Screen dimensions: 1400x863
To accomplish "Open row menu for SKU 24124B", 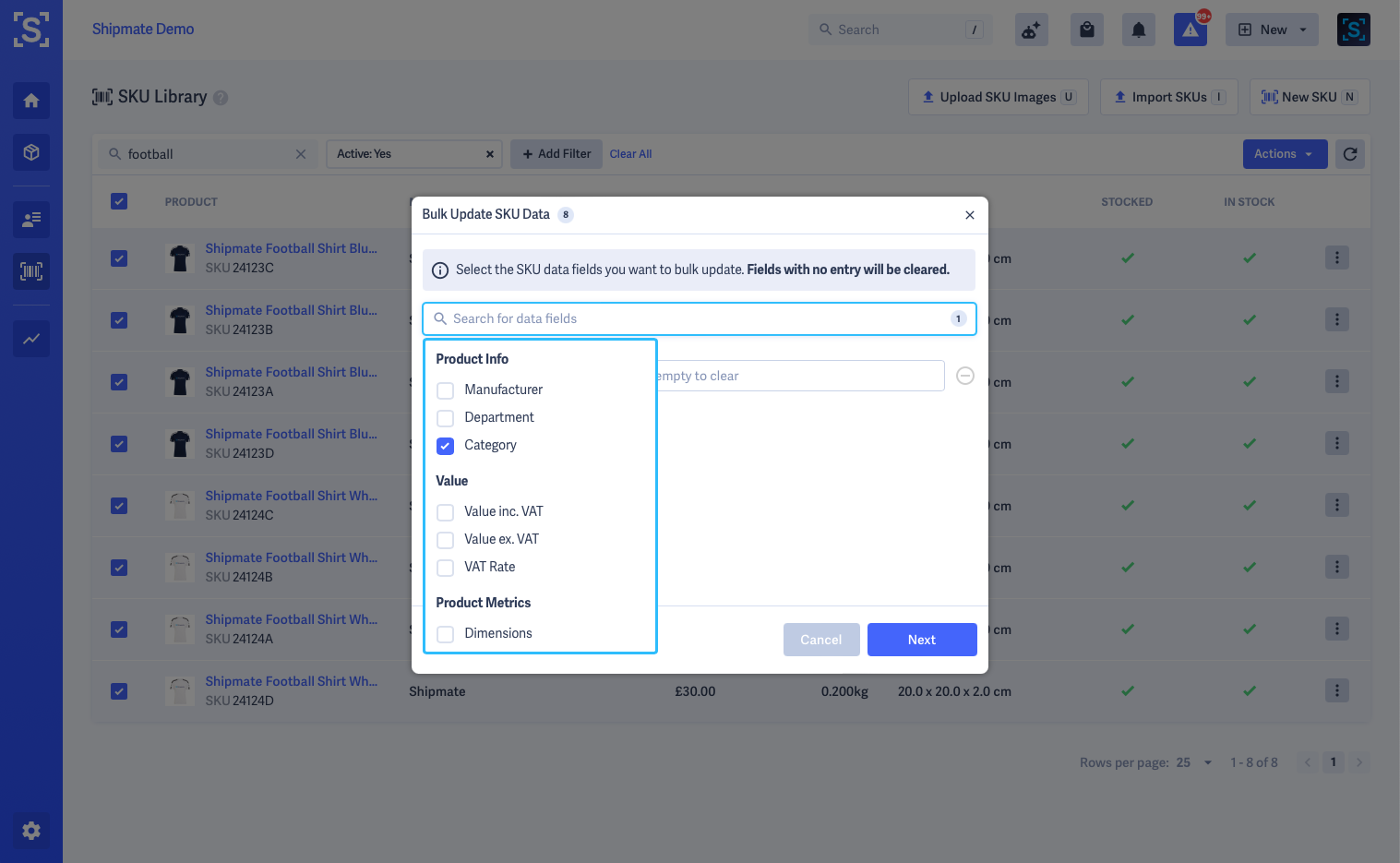I will pos(1337,567).
